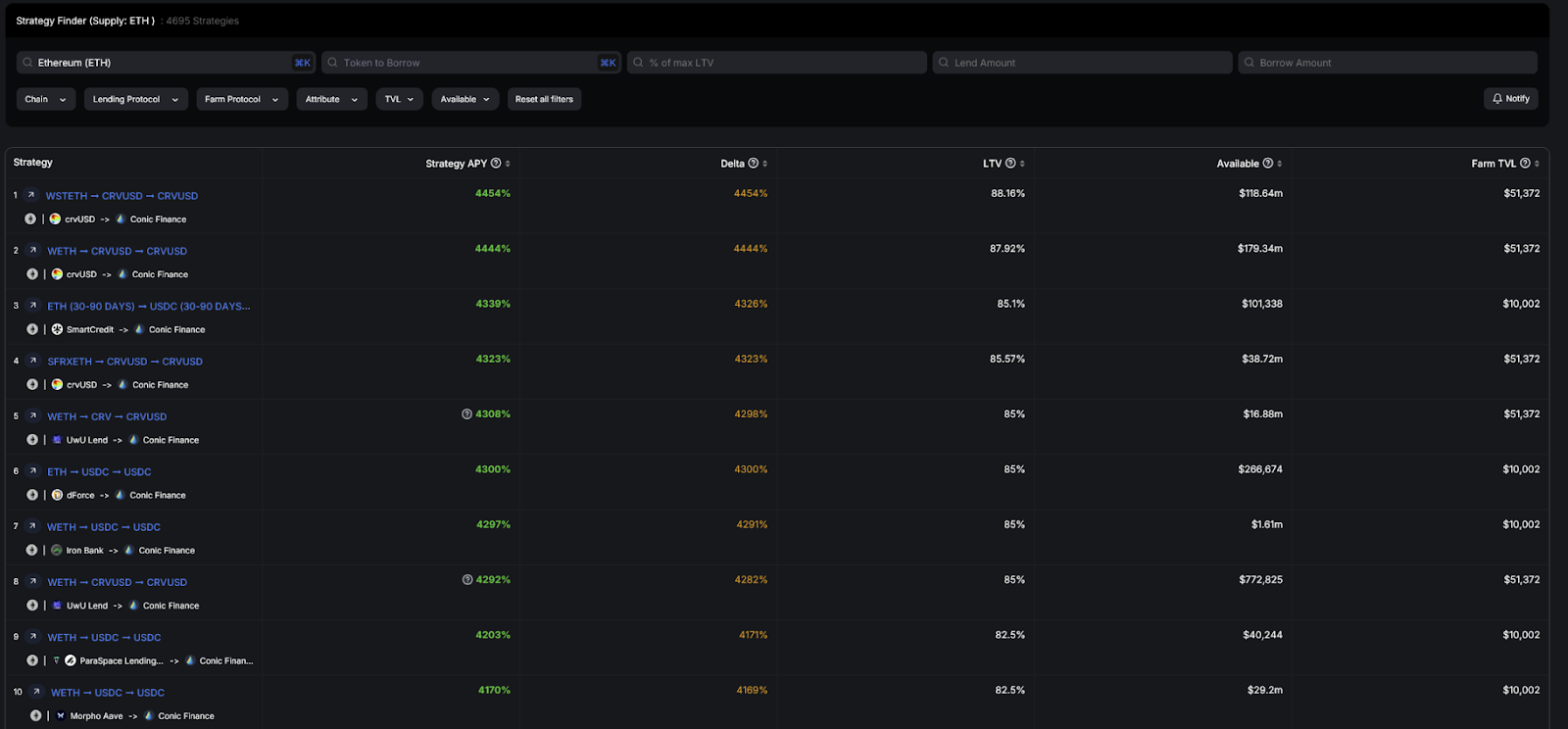
Task: Open the WETH → CRV → CRVUSD strategy link
Action: (107, 416)
